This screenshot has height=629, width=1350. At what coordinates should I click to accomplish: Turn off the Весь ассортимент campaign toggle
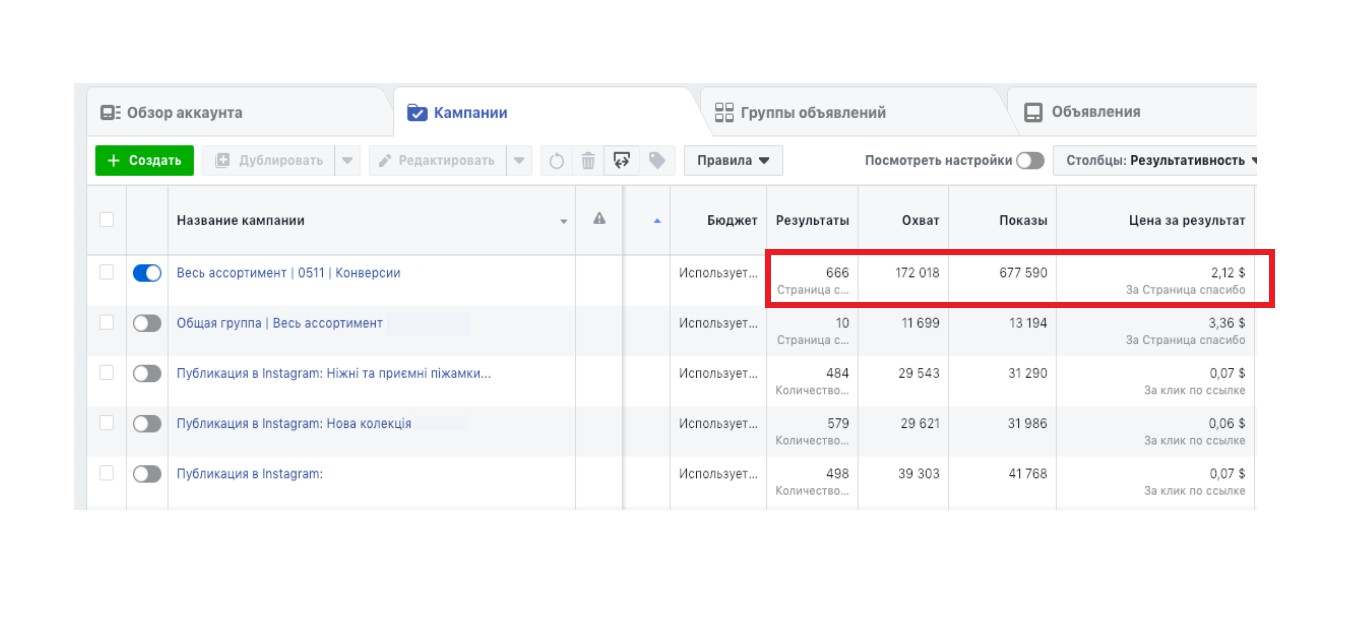[x=147, y=273]
